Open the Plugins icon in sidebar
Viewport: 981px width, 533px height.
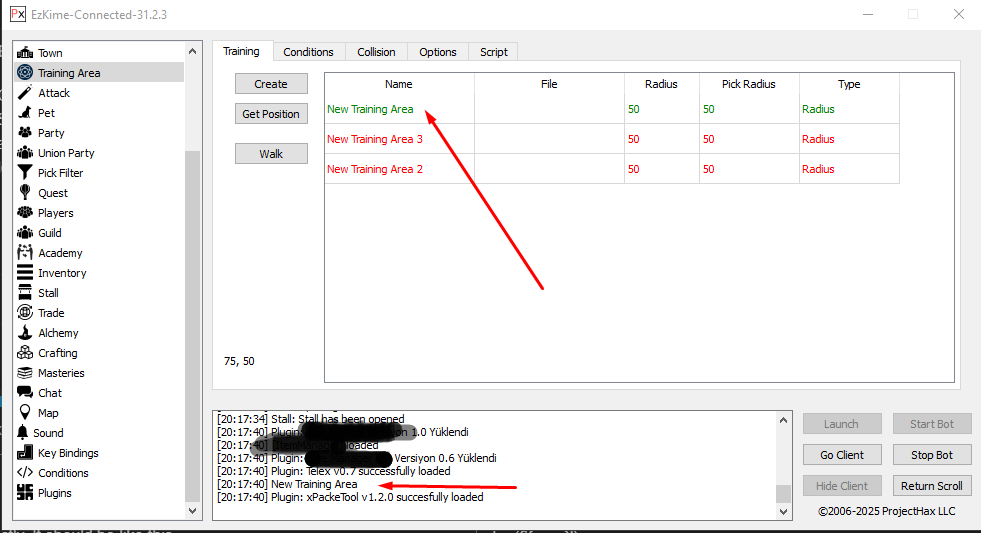(25, 493)
